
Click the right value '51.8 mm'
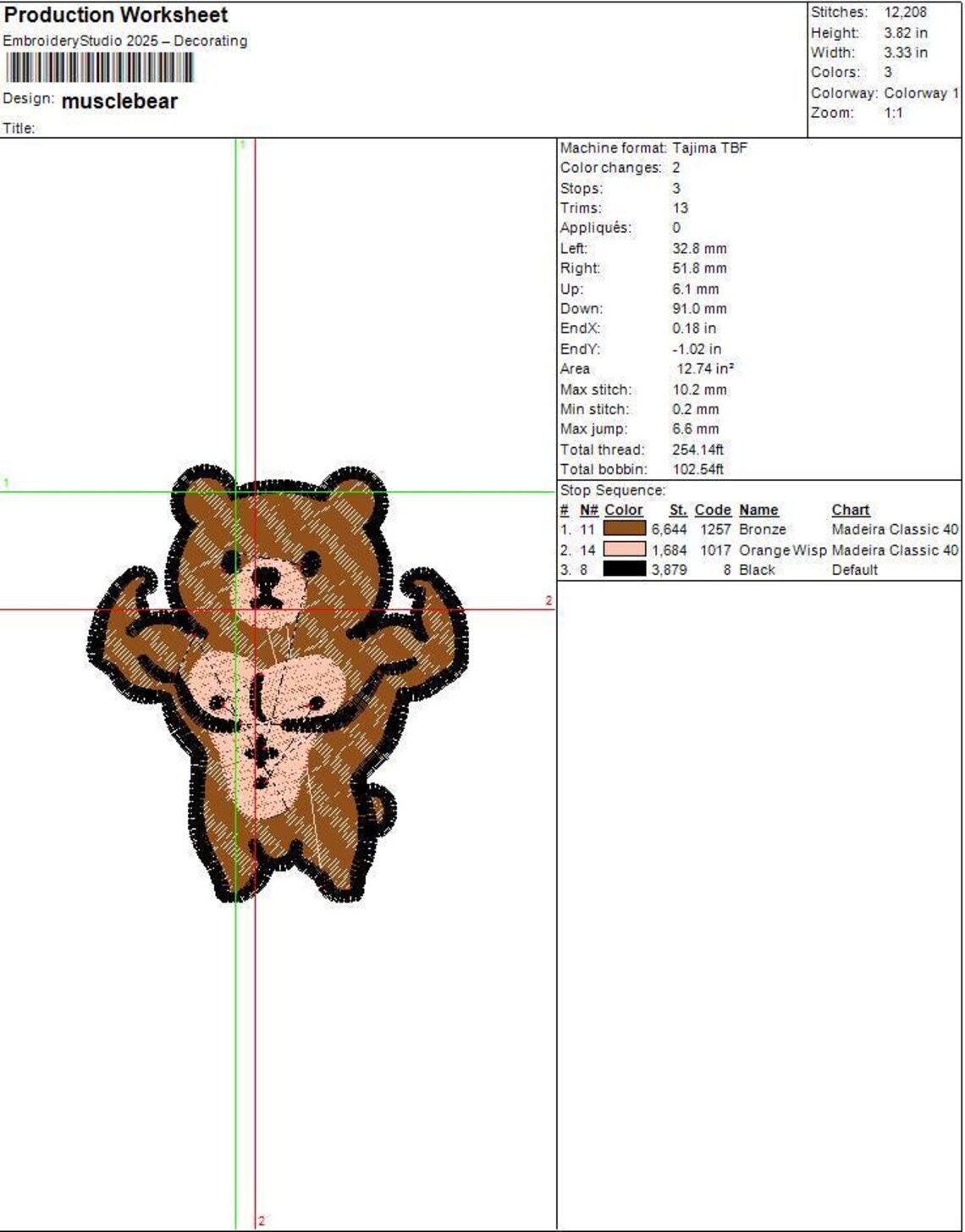(699, 268)
